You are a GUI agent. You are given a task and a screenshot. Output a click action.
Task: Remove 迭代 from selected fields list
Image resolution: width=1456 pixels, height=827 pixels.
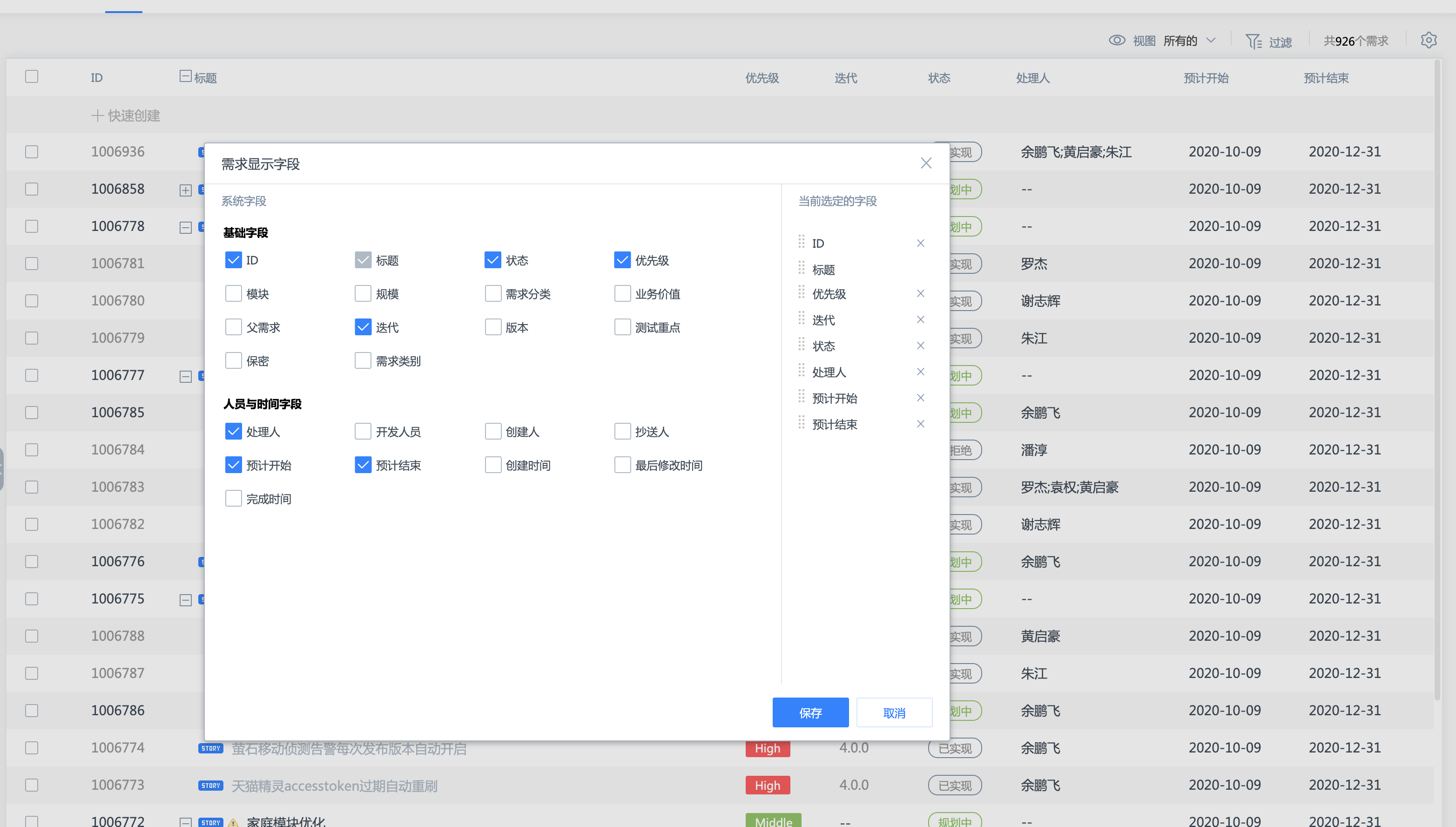pyautogui.click(x=921, y=320)
